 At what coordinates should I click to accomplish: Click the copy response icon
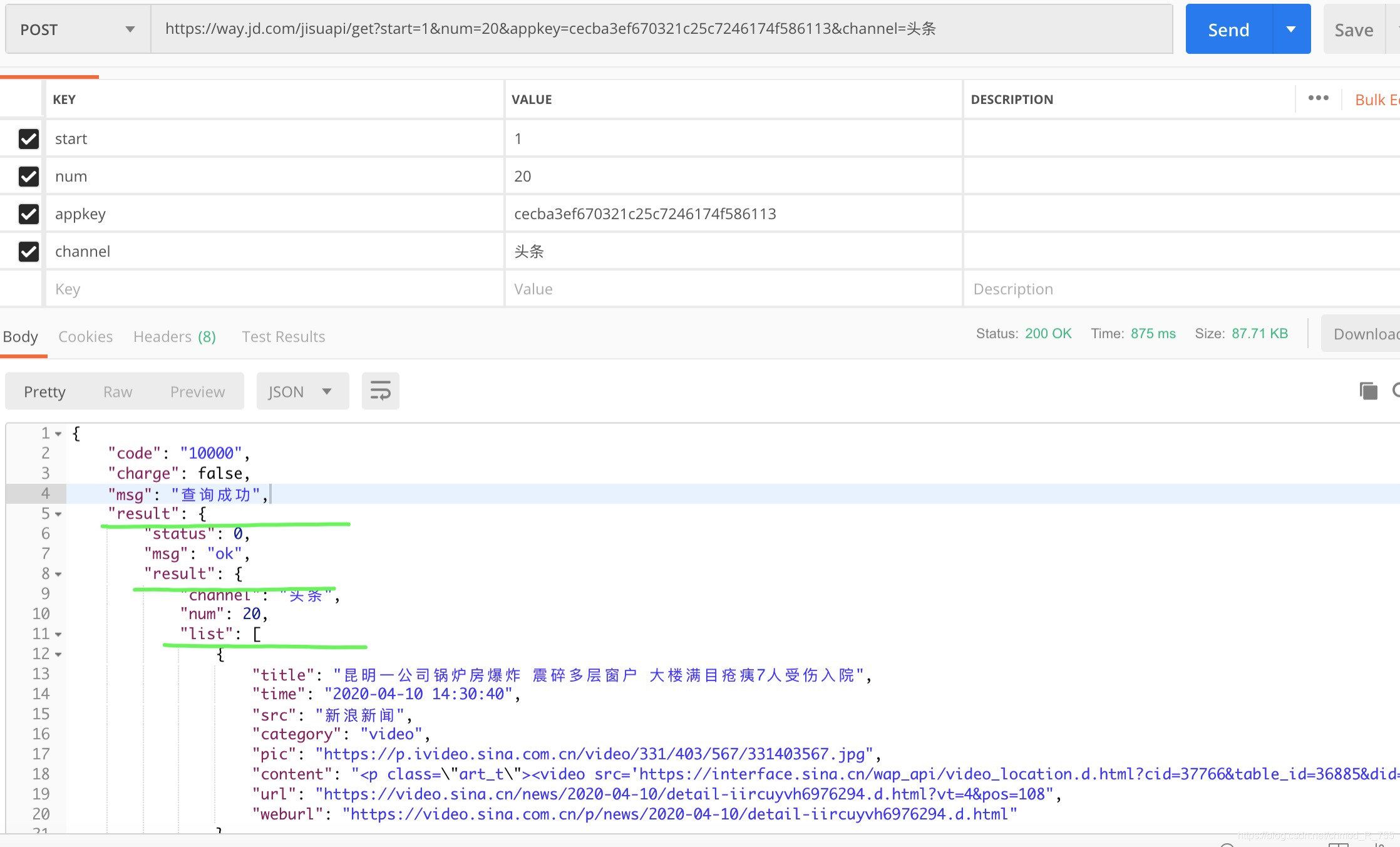click(x=1368, y=391)
